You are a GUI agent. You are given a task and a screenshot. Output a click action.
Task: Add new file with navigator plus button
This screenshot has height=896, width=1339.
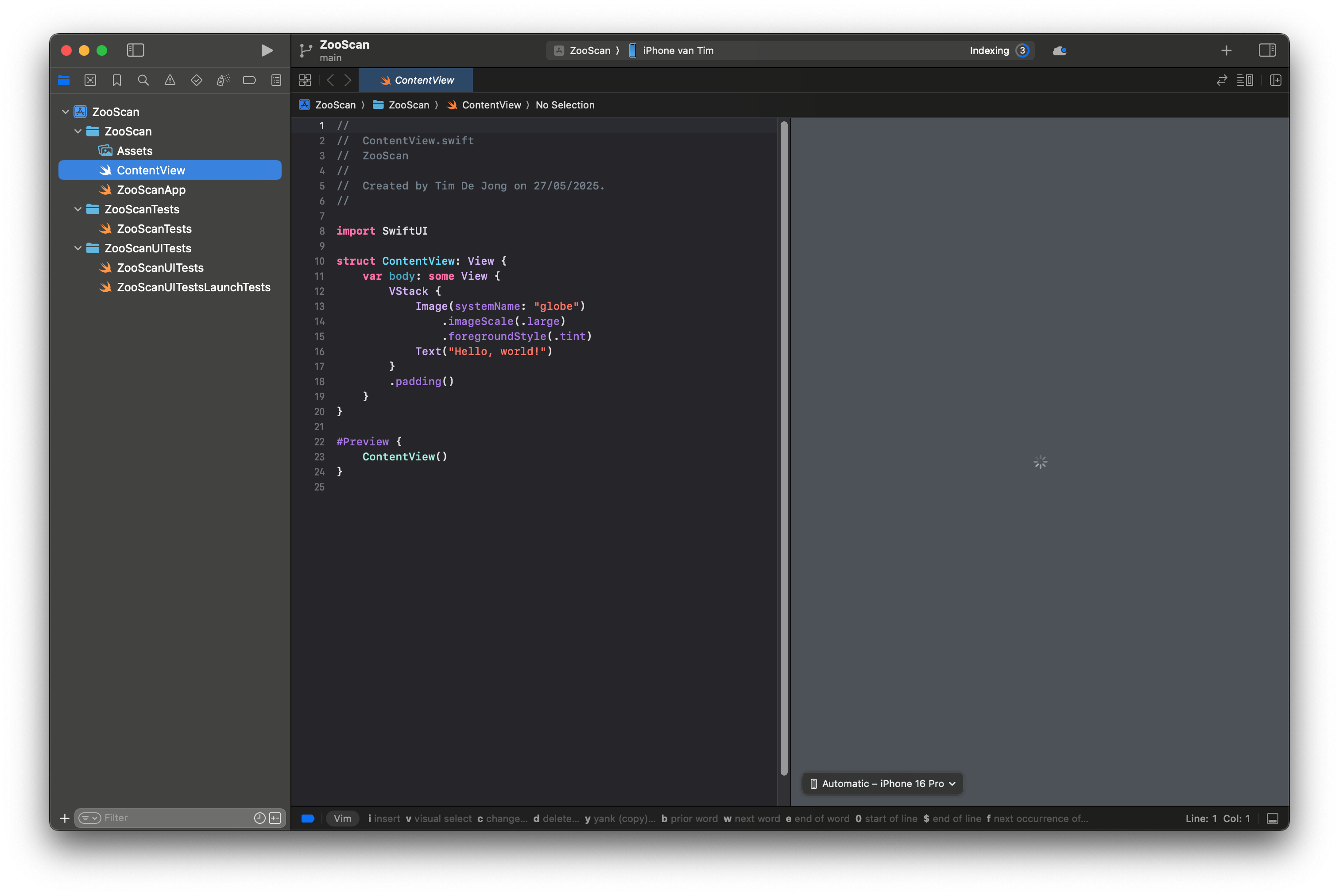coord(65,818)
